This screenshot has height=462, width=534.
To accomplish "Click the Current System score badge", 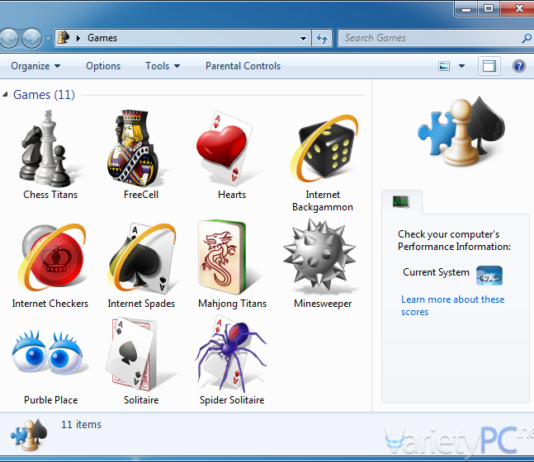I will click(489, 275).
